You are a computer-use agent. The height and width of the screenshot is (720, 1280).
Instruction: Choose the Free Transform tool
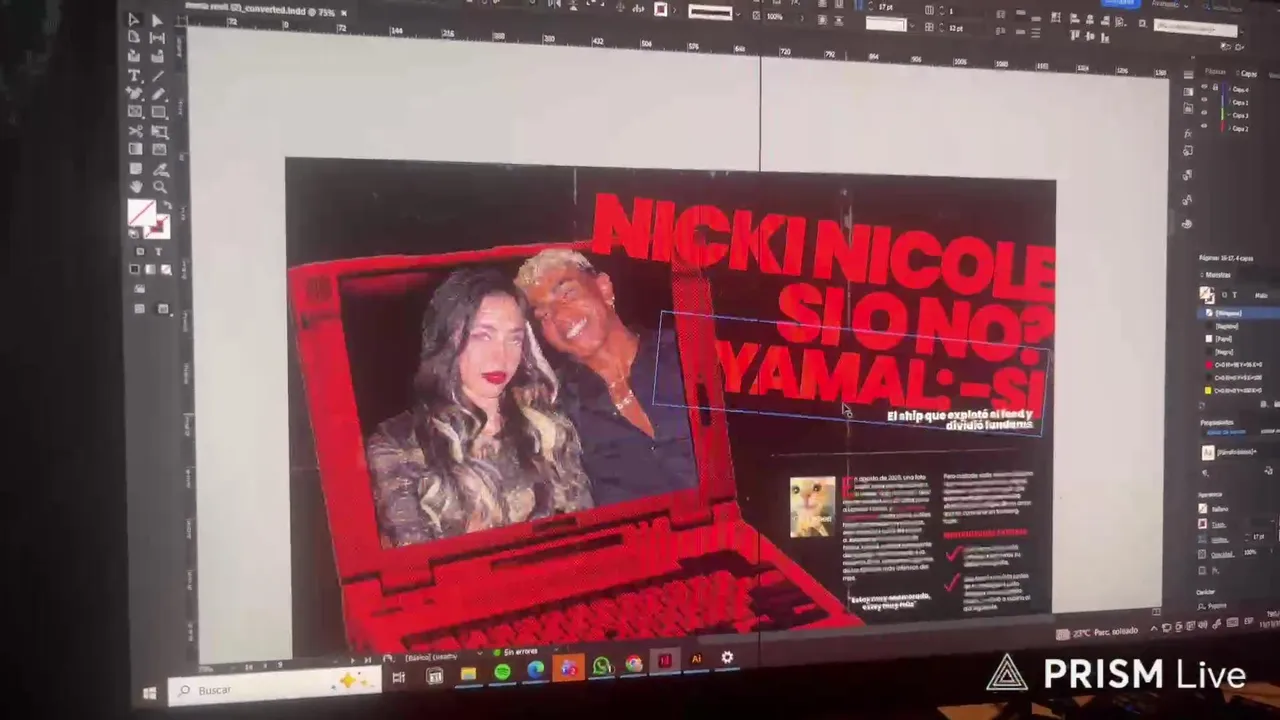coord(158,131)
